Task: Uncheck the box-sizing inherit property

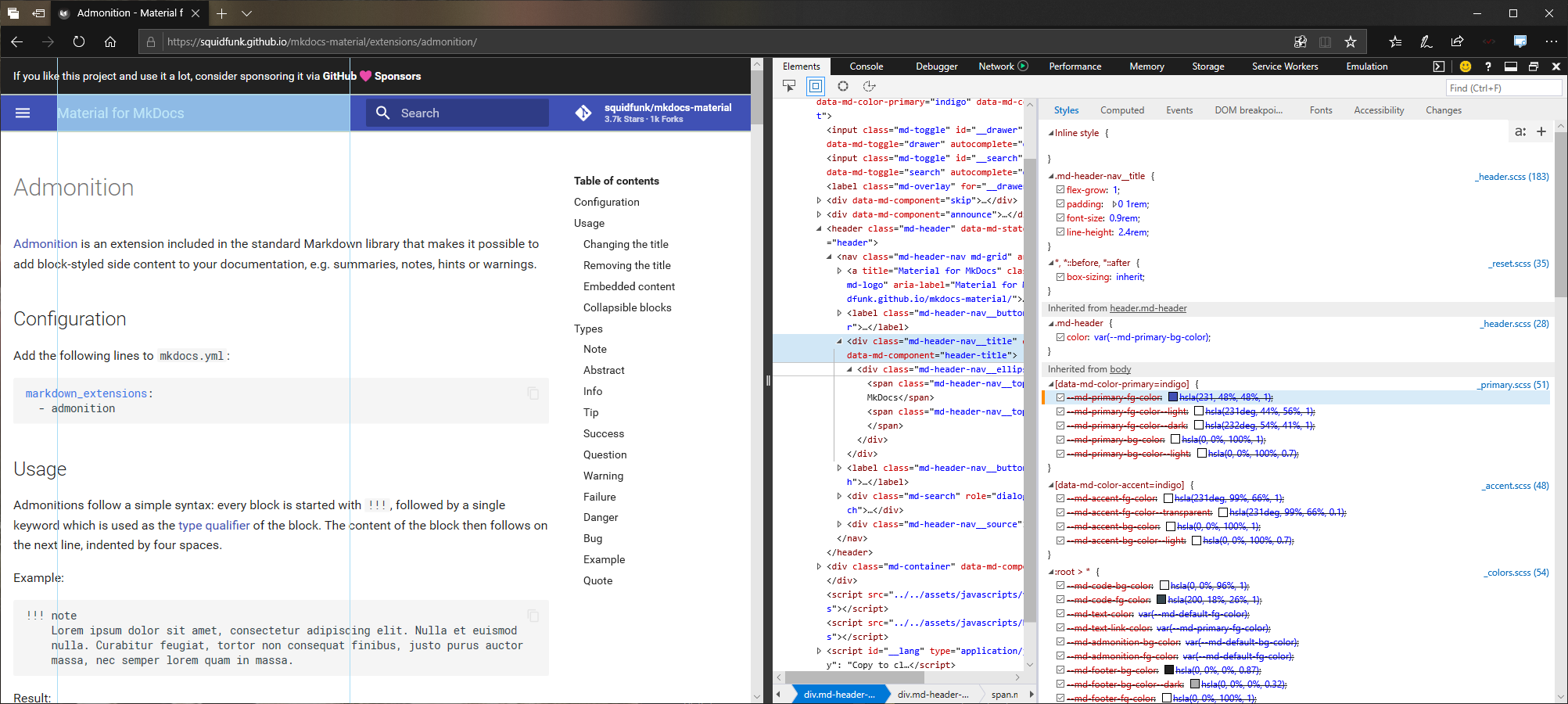Action: coord(1060,277)
